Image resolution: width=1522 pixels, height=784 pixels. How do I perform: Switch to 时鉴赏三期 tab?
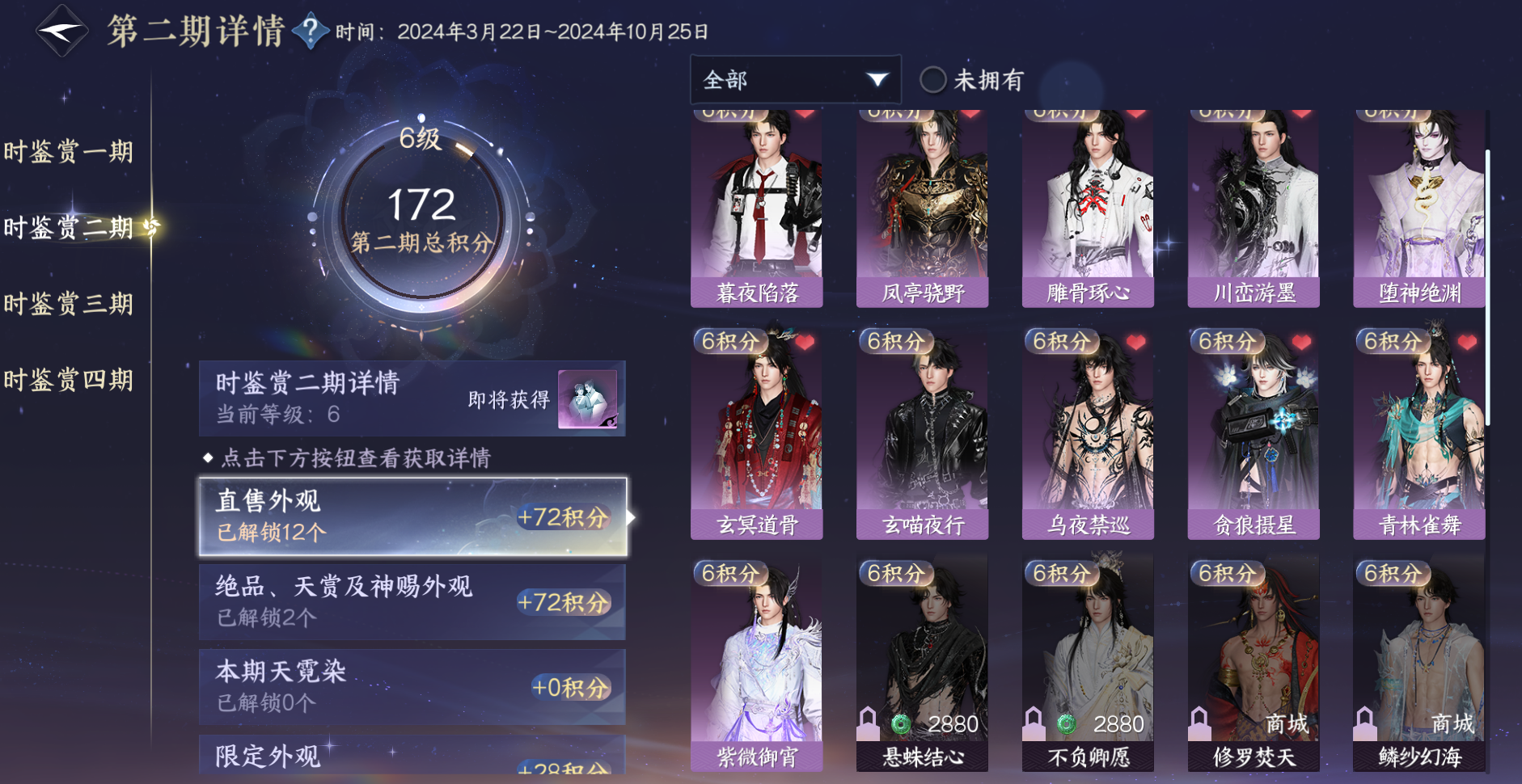[x=69, y=304]
